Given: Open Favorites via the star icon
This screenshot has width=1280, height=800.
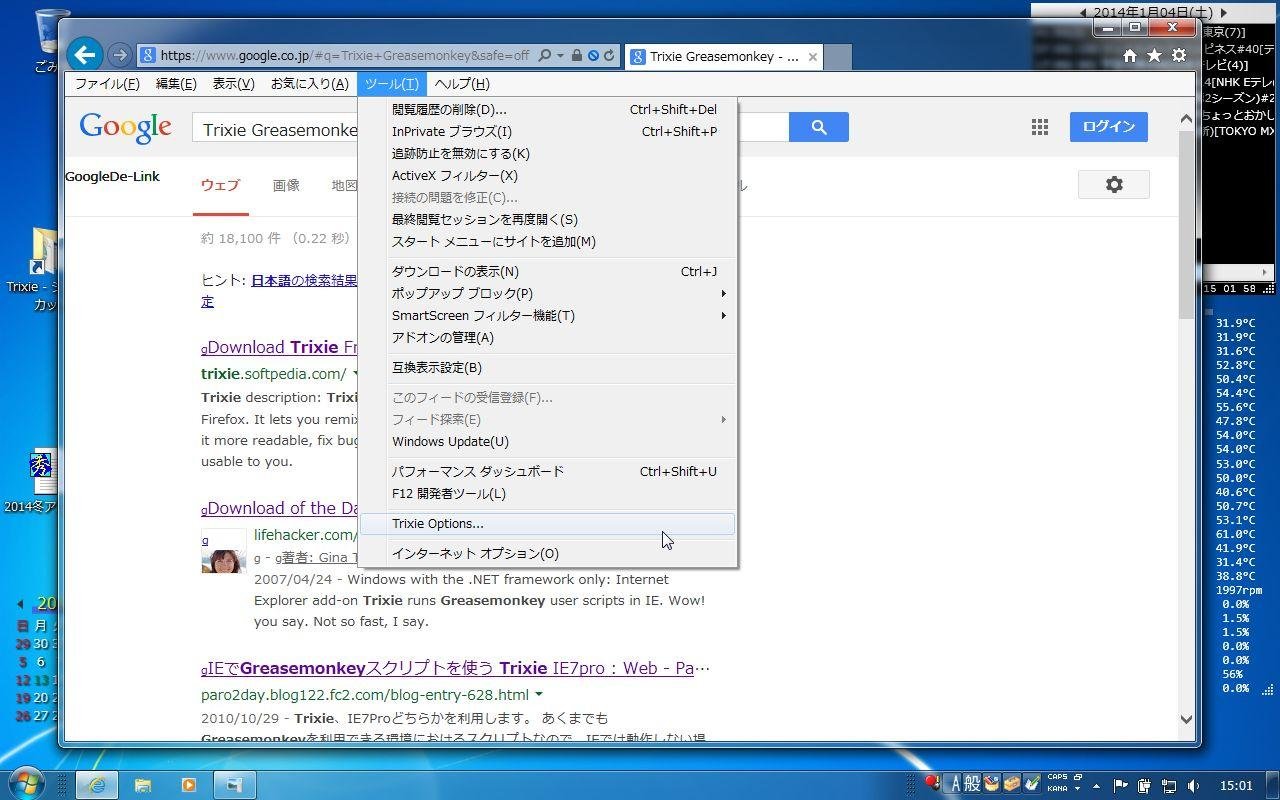Looking at the screenshot, I should 1154,55.
